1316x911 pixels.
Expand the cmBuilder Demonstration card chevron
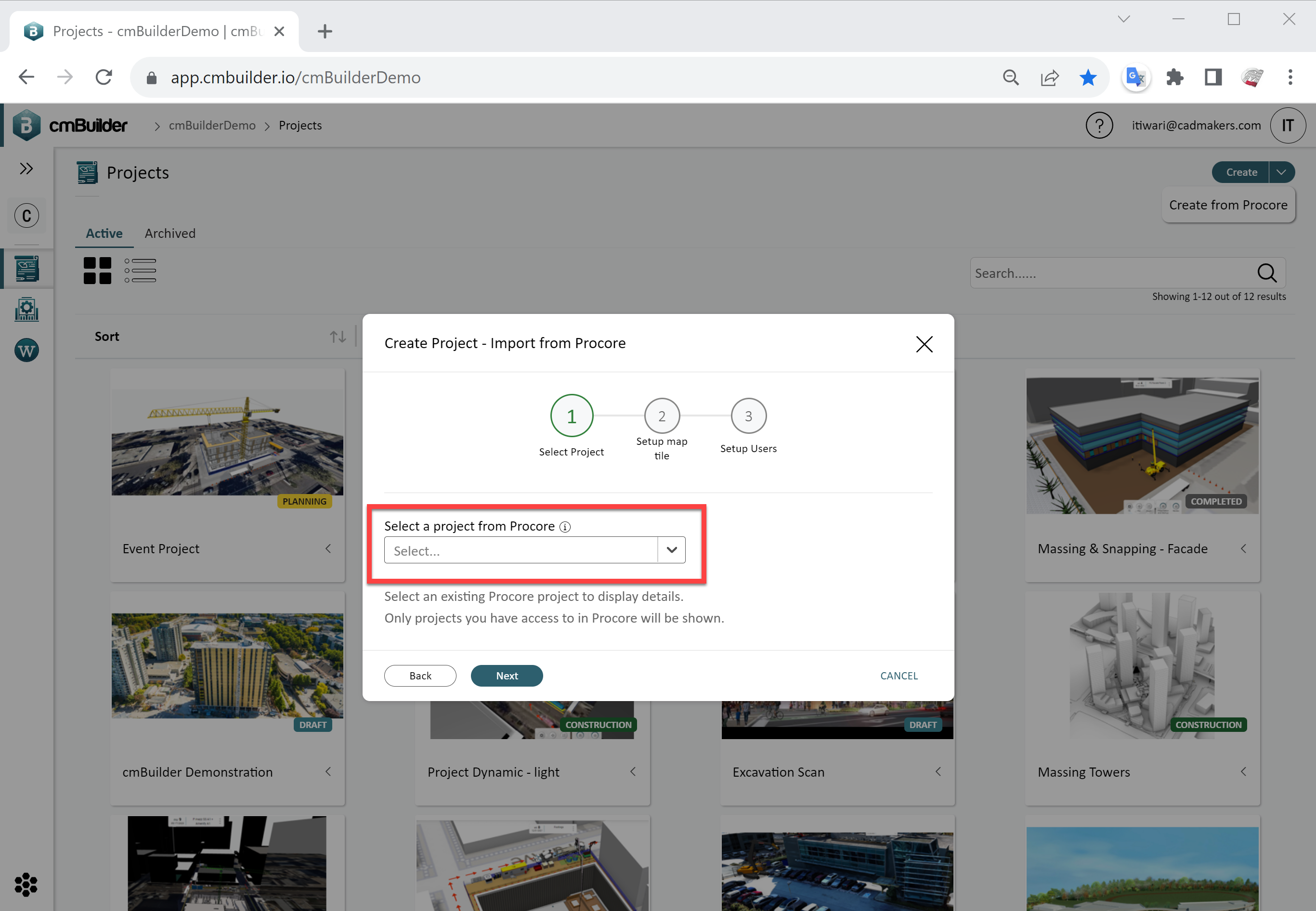(x=328, y=772)
